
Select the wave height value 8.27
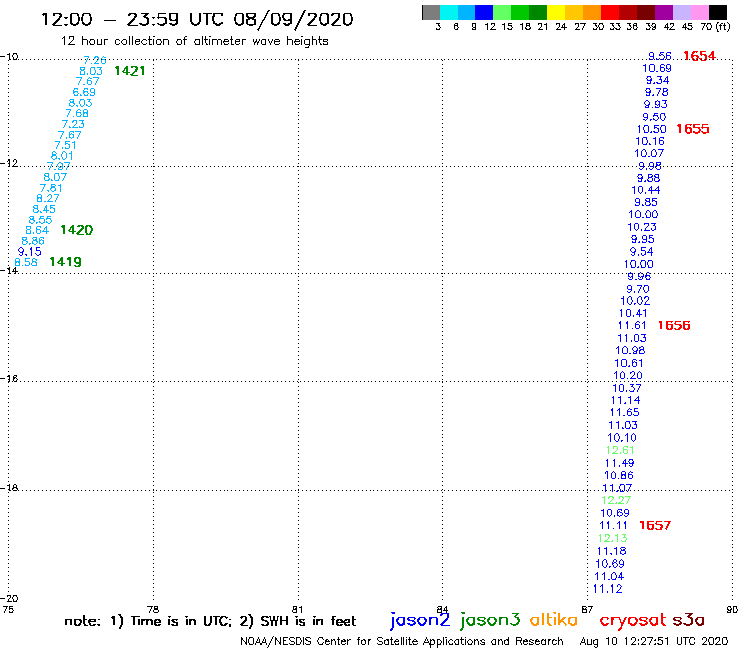pyautogui.click(x=48, y=198)
